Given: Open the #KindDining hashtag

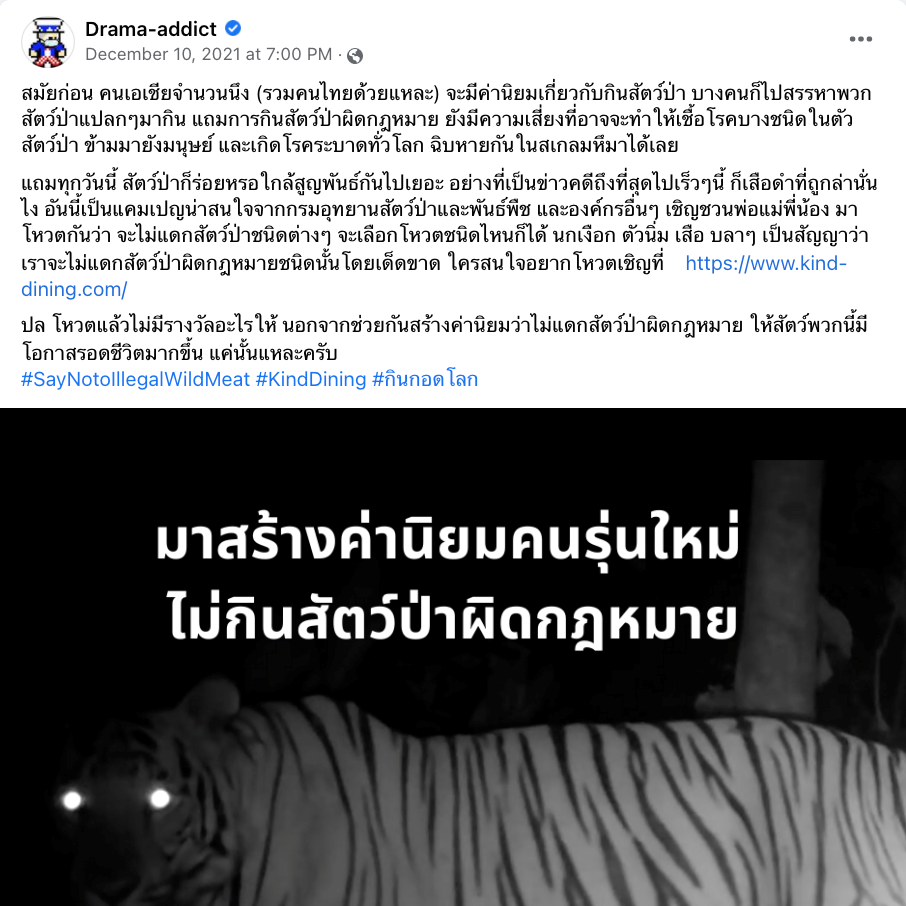Looking at the screenshot, I should point(311,380).
